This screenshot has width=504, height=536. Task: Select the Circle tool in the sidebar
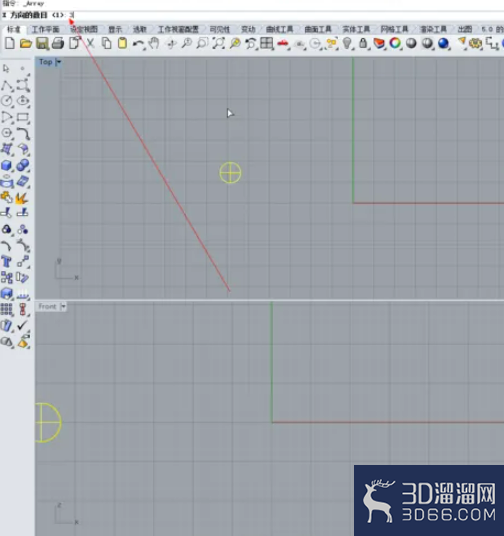[7, 101]
